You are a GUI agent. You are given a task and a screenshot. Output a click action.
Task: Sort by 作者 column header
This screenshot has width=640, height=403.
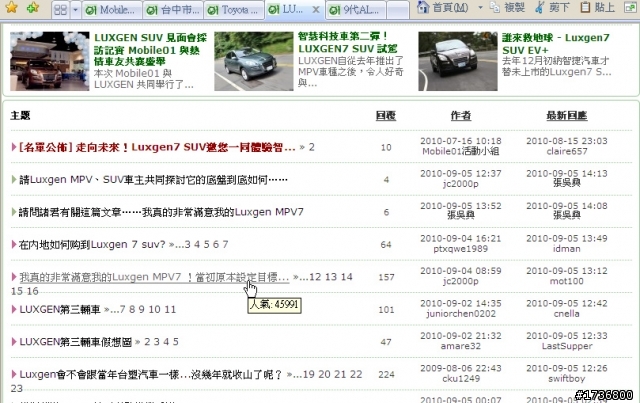coord(461,116)
